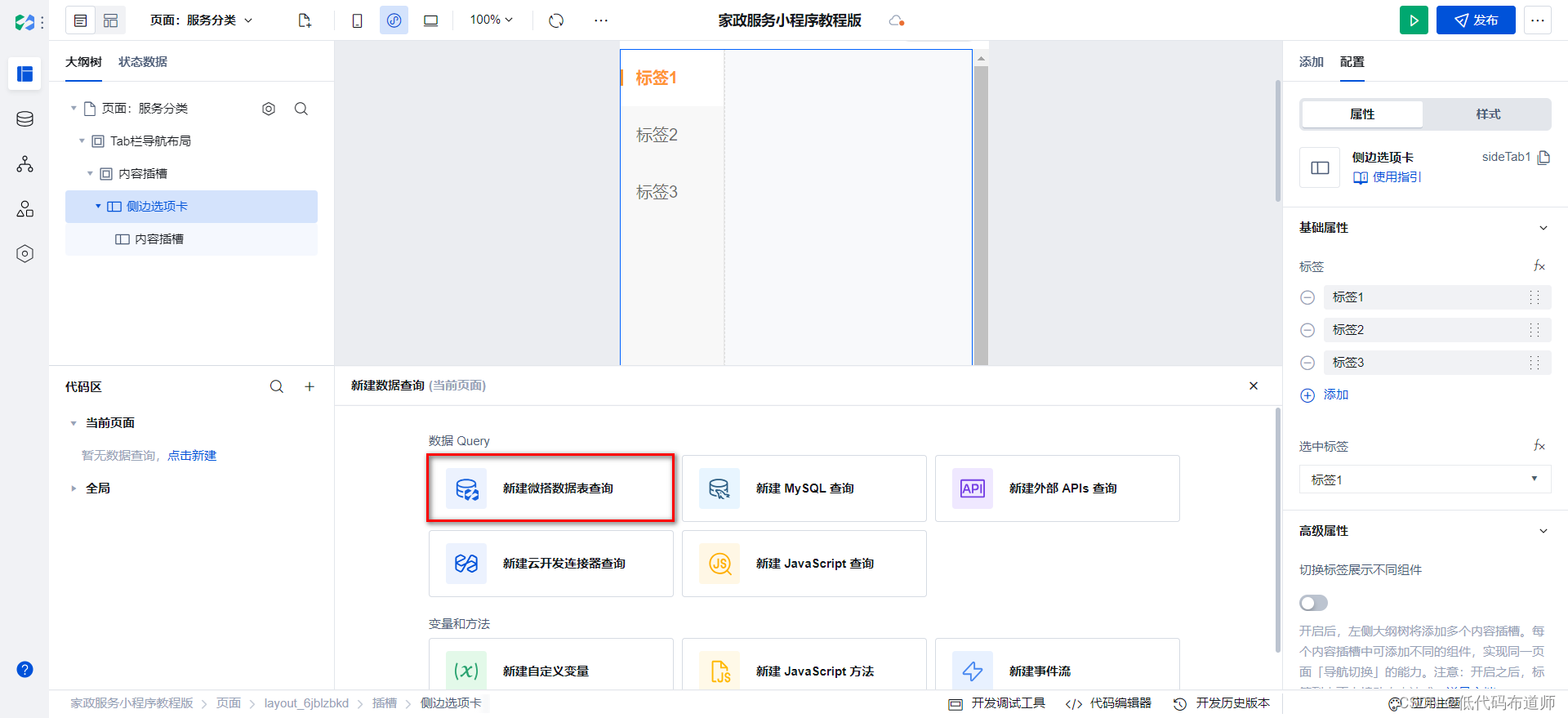Click the 点击新建 link

192,456
